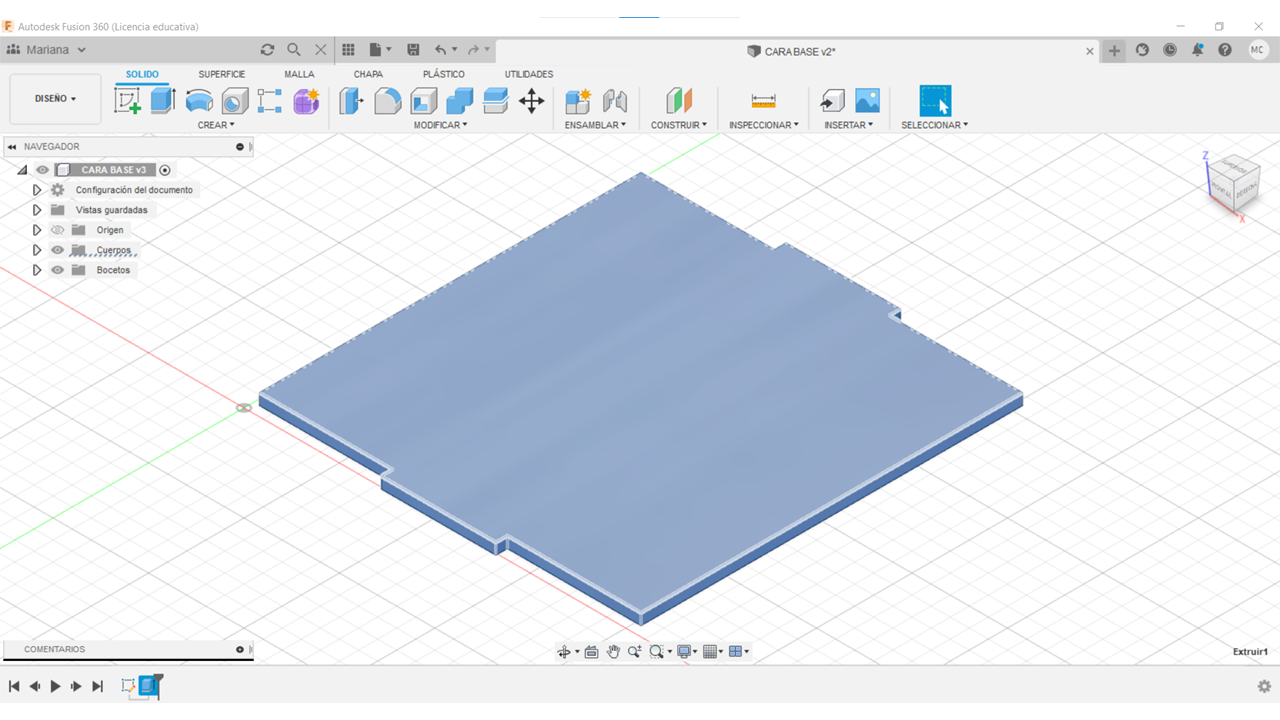Undo the last action
The image size is (1280, 720).
coord(441,50)
